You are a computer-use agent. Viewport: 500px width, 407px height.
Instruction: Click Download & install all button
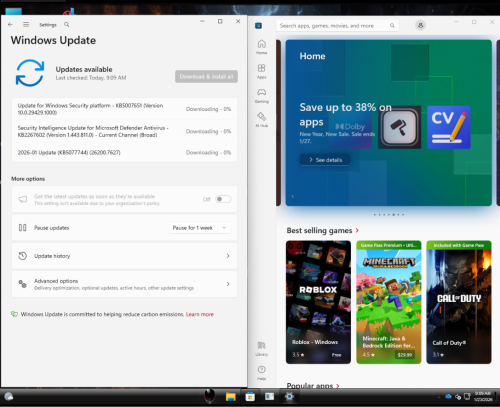(206, 76)
